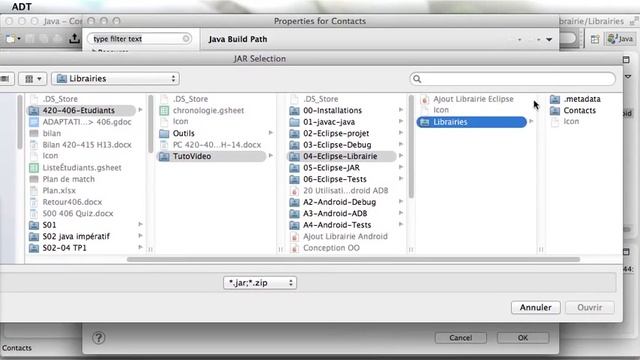Open the Contacts folder
The width and height of the screenshot is (640, 360).
click(580, 110)
